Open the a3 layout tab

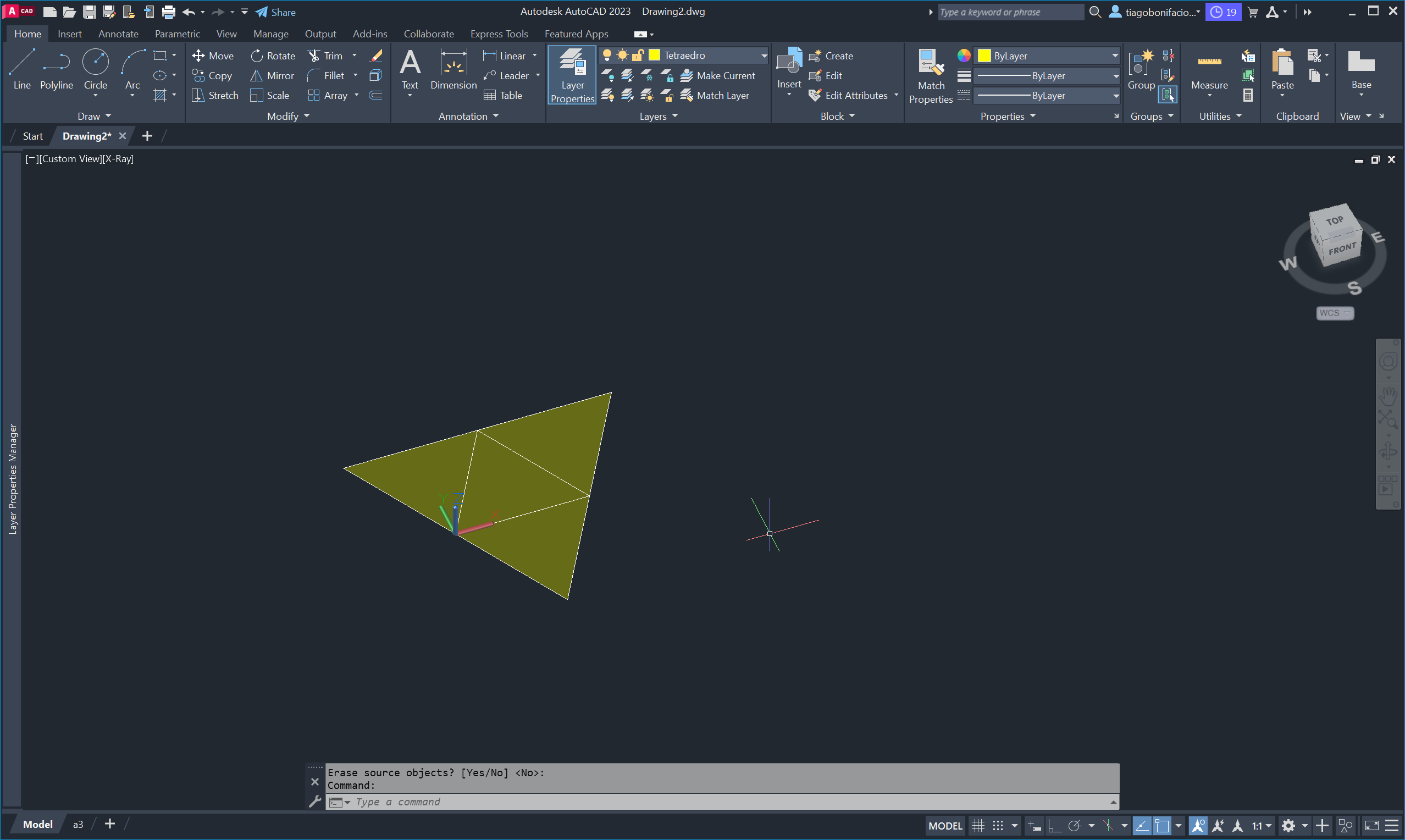point(78,824)
